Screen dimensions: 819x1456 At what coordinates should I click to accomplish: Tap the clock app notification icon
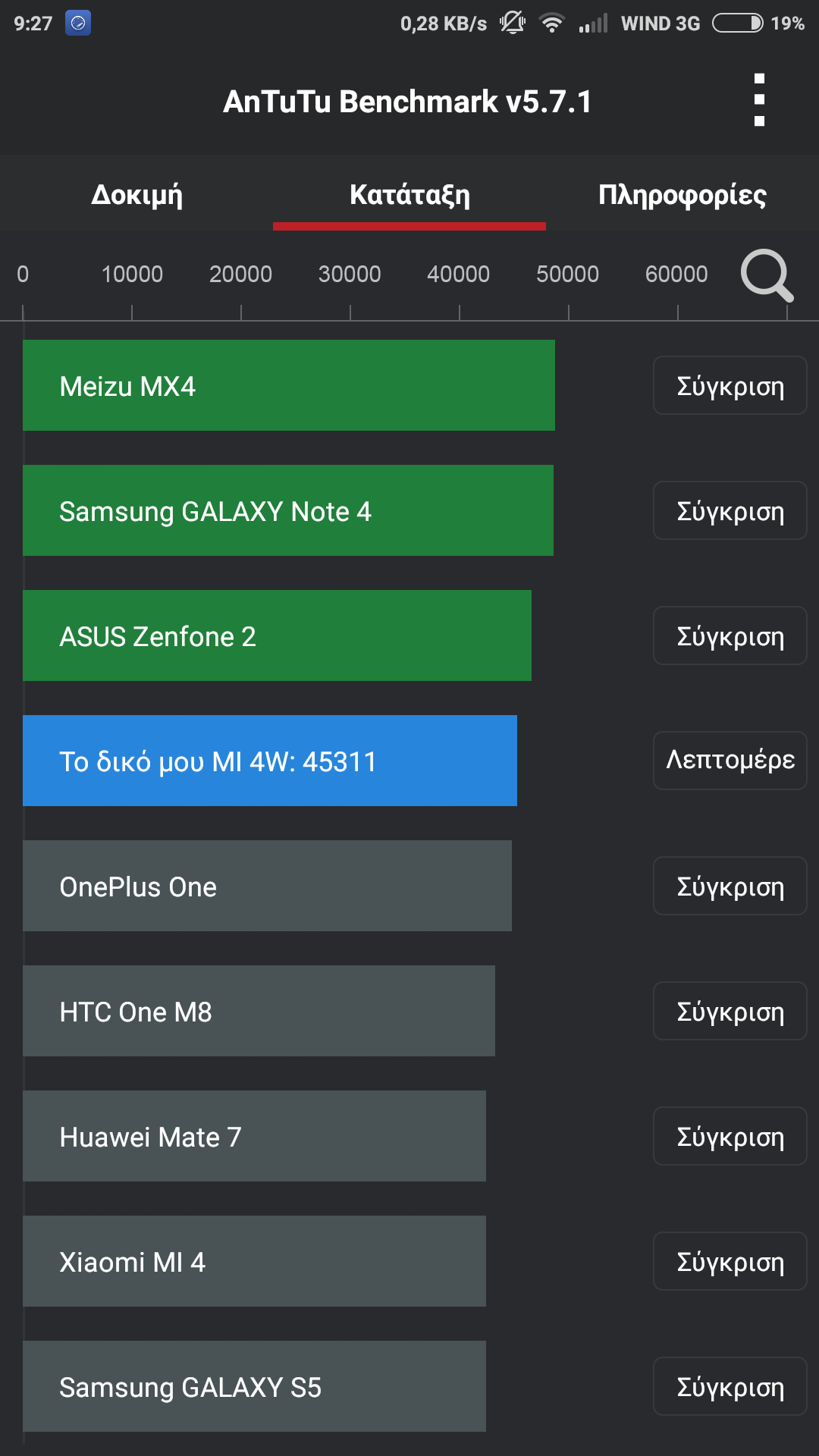(77, 23)
